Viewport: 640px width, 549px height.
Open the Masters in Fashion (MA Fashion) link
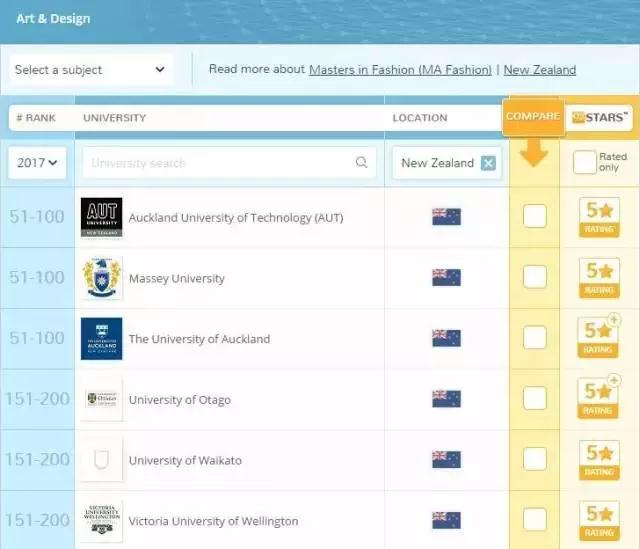(x=400, y=70)
